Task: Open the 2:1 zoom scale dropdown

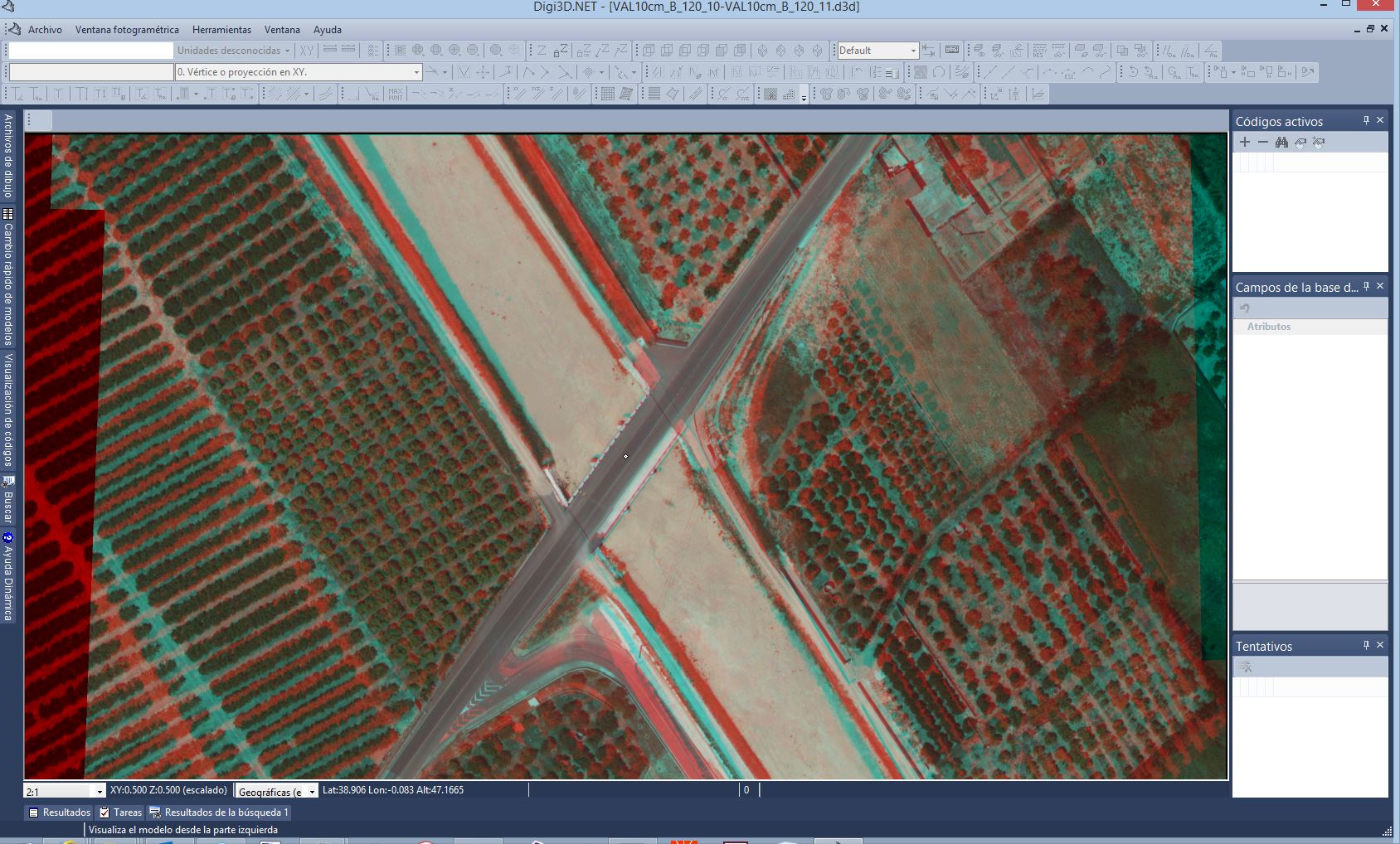Action: (x=100, y=792)
